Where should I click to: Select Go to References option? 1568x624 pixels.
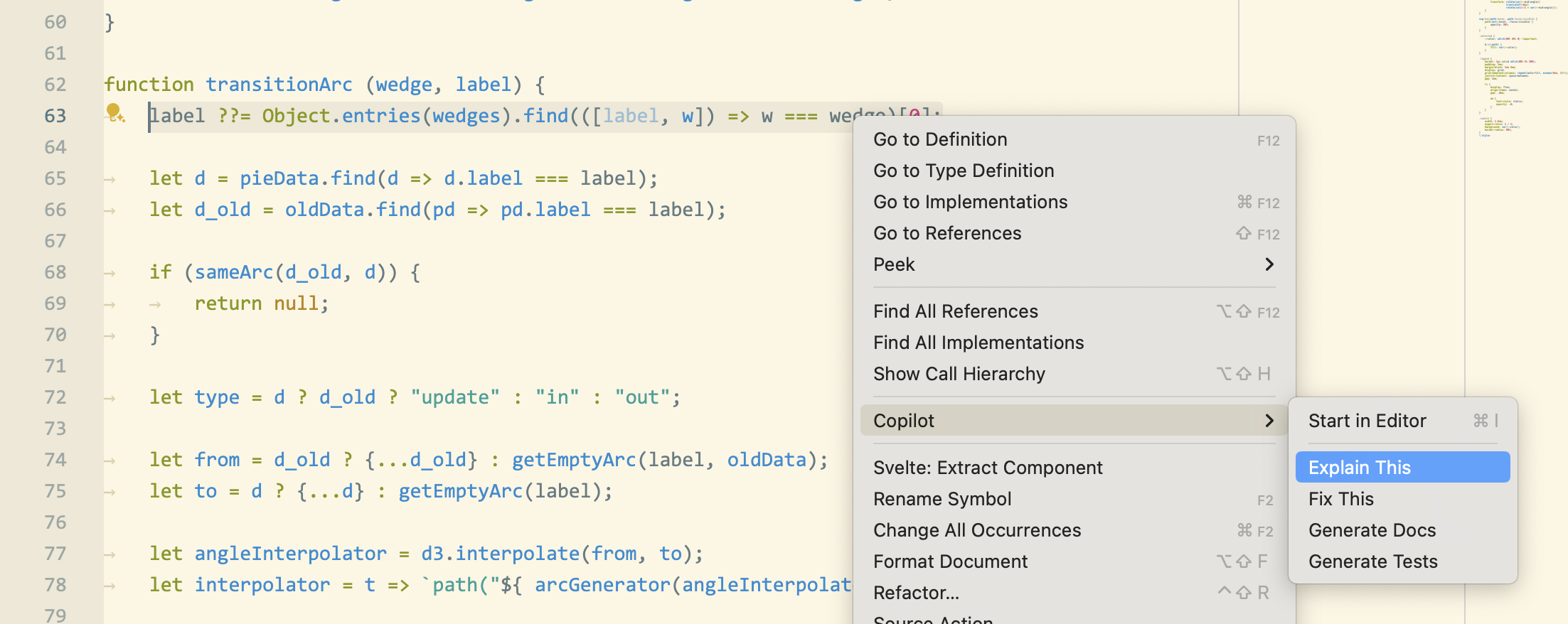click(x=946, y=233)
